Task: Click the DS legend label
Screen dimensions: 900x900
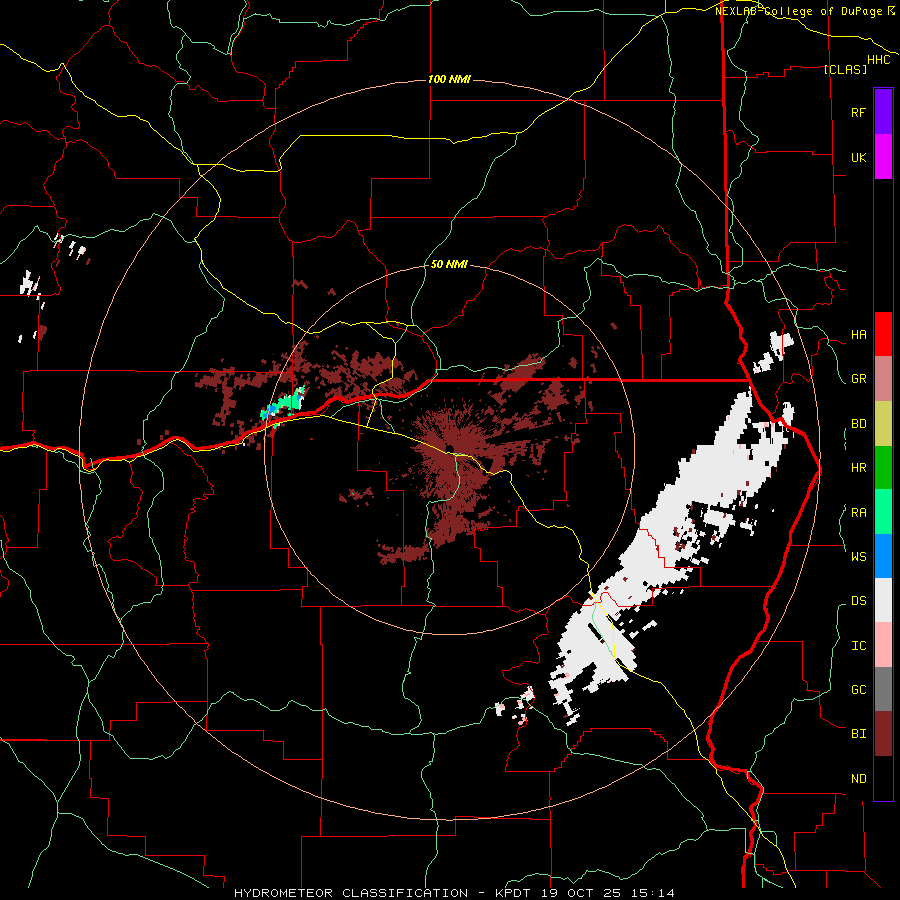Action: pyautogui.click(x=858, y=600)
